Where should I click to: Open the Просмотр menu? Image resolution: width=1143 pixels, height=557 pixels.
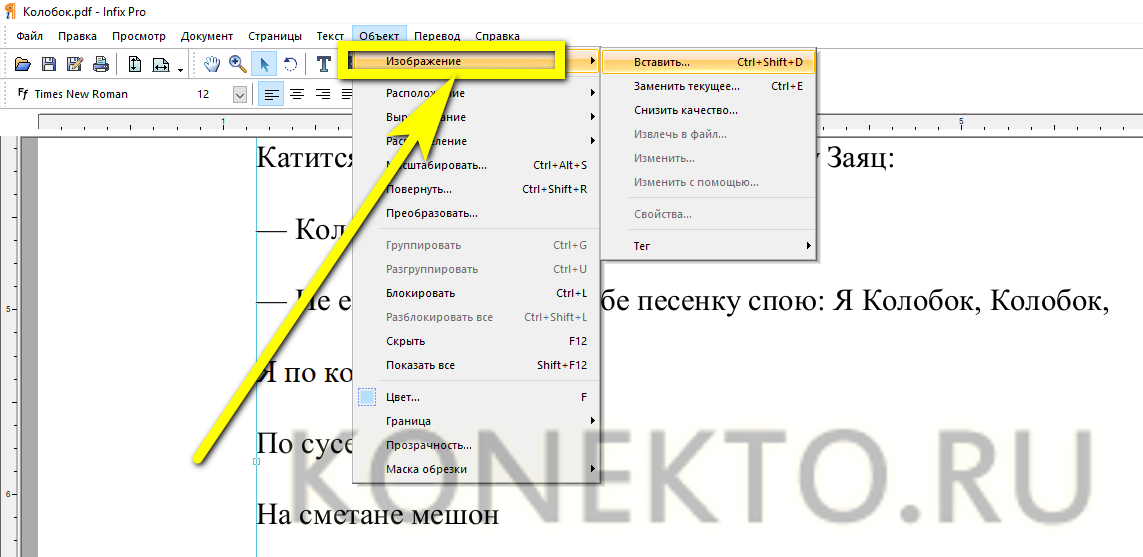click(139, 36)
